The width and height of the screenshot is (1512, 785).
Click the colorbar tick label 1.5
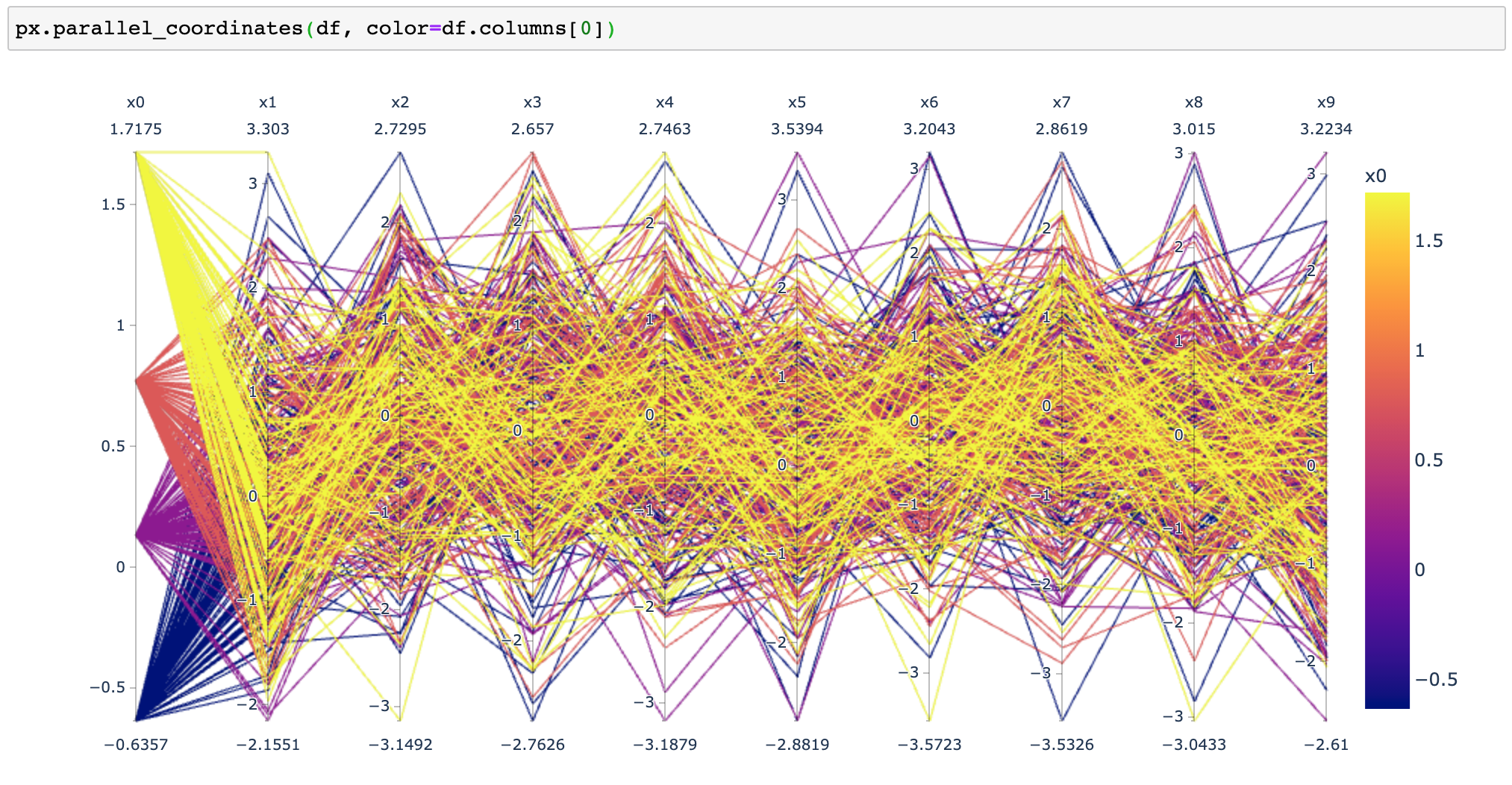coord(1429,240)
